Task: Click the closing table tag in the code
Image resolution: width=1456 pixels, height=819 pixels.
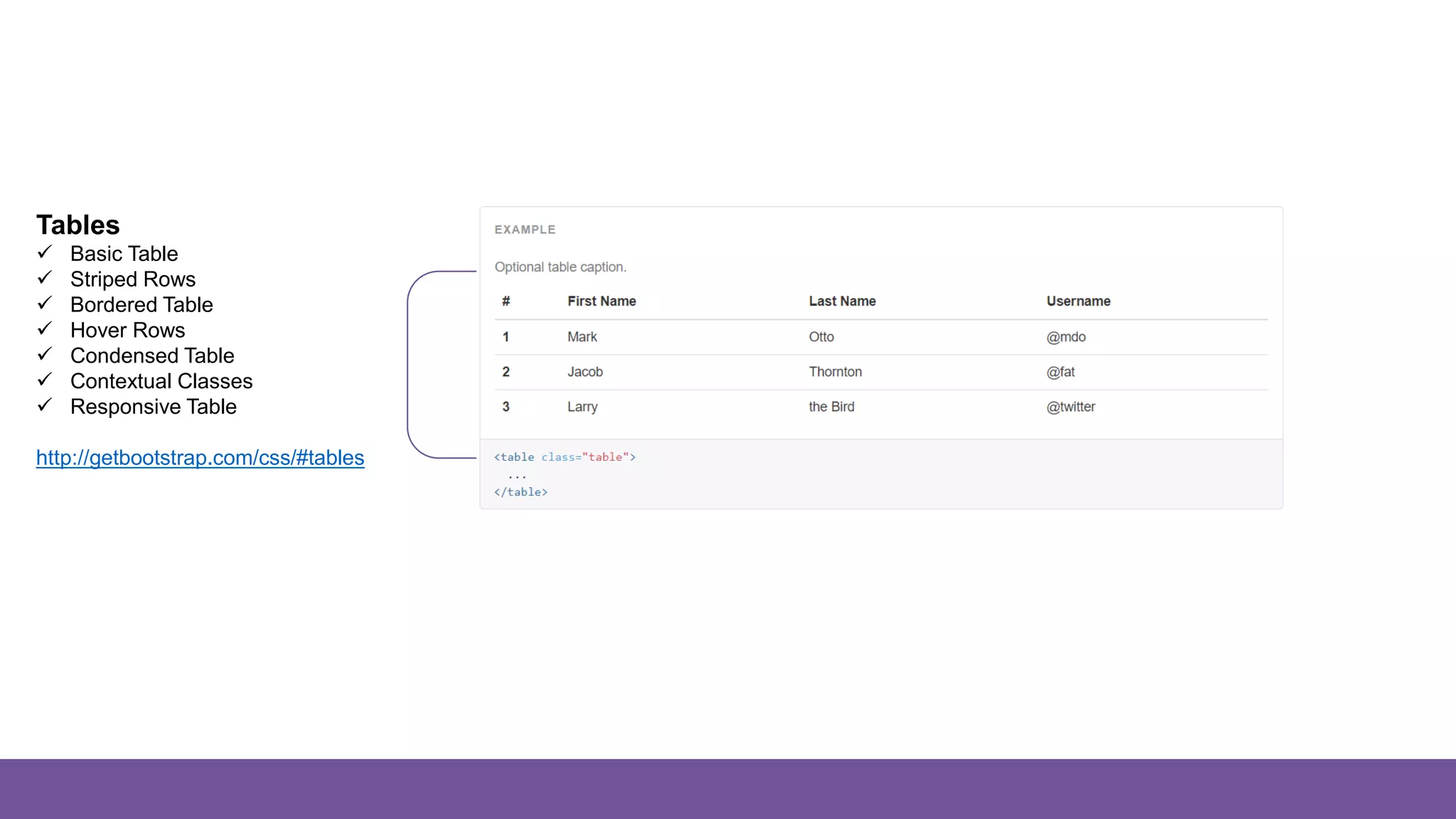Action: point(520,492)
